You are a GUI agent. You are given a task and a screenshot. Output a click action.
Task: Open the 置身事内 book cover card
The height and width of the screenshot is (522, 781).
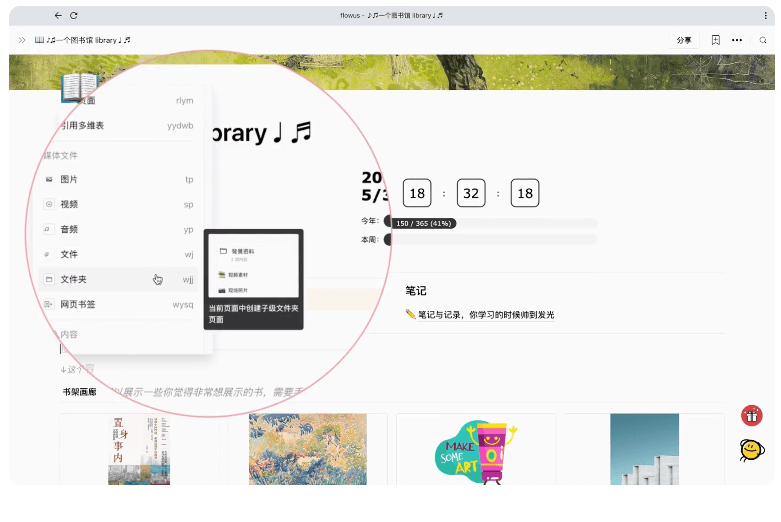tap(139, 449)
